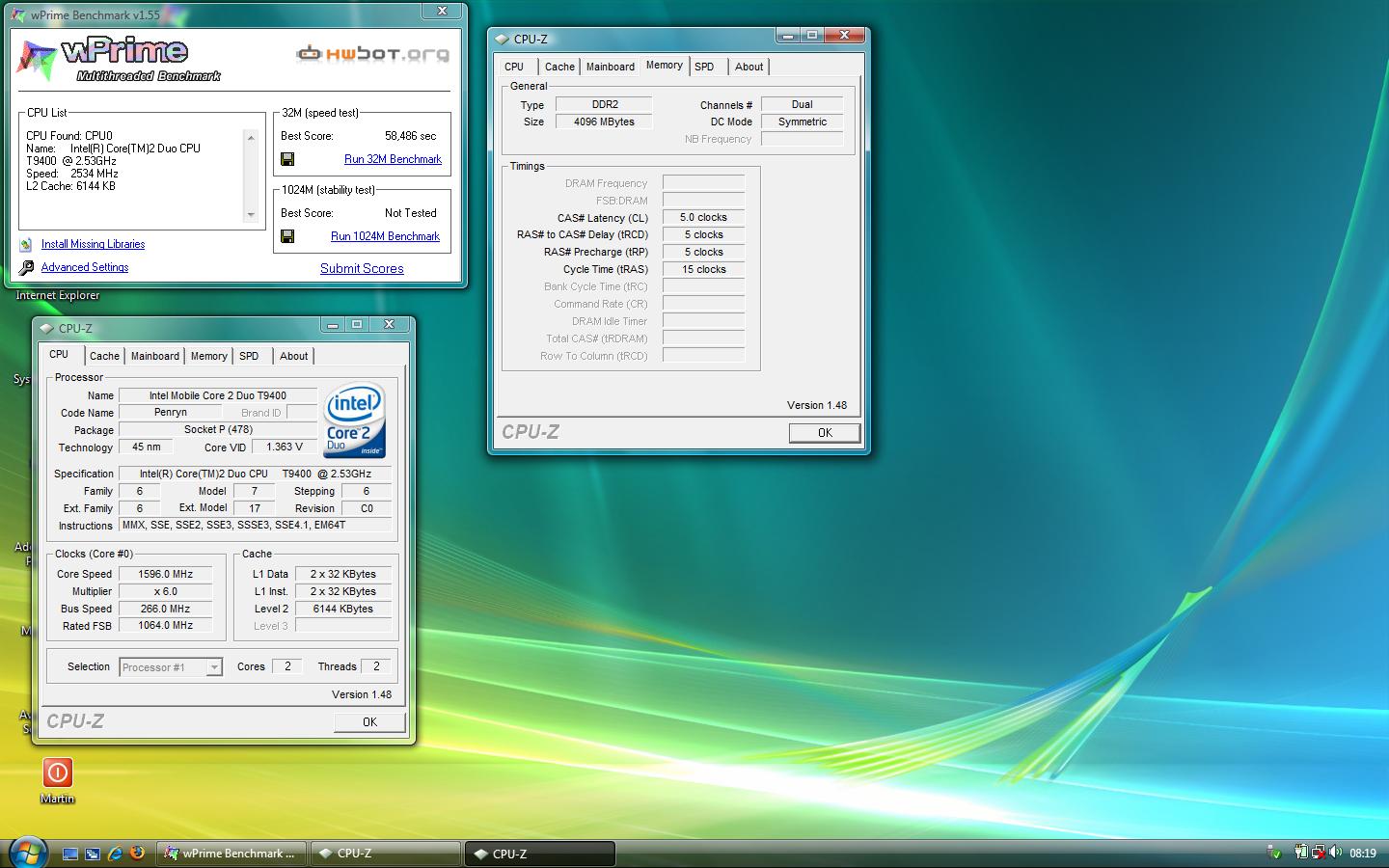Screen dimensions: 1389x868
Task: Switch to Memory tab in CPU window
Action: coord(209,356)
